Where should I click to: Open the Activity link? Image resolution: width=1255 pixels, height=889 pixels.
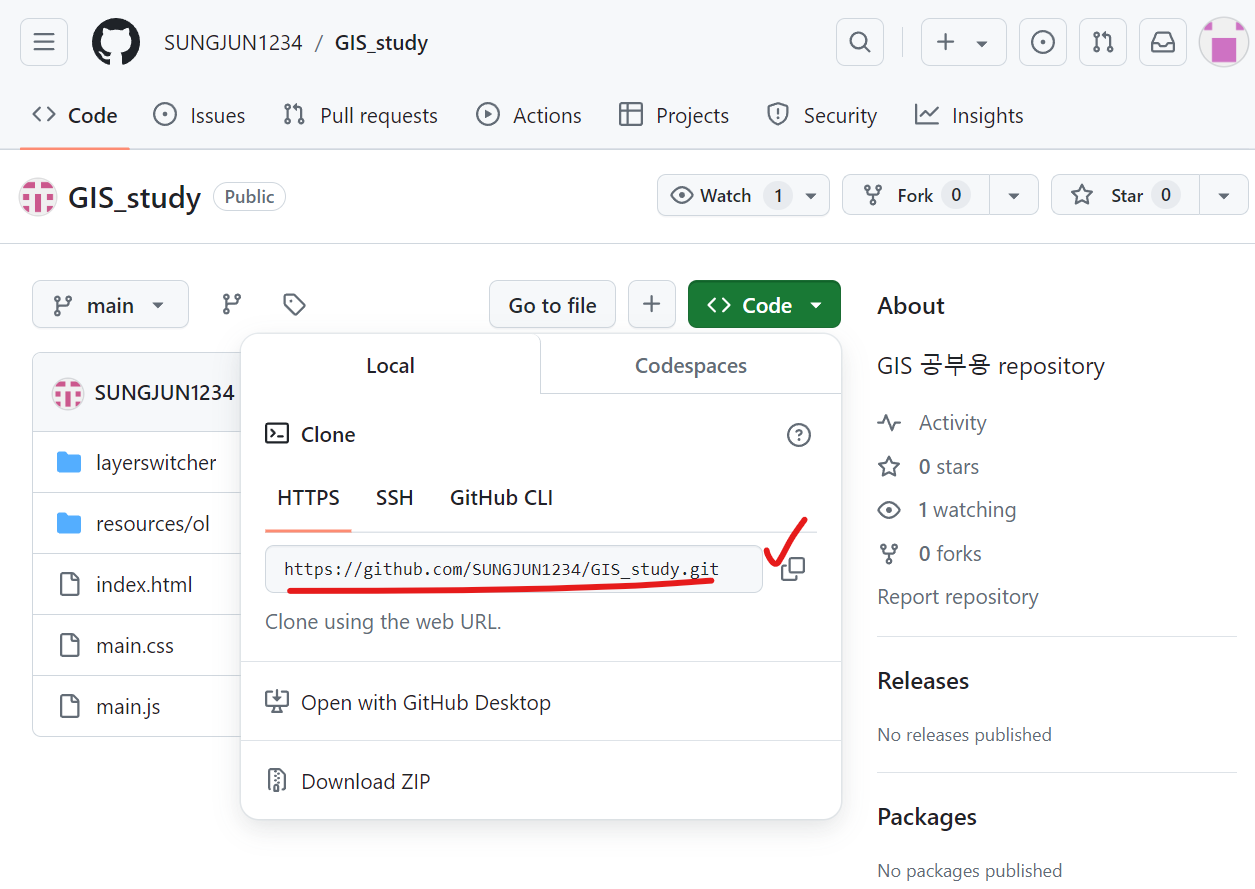pyautogui.click(x=952, y=423)
